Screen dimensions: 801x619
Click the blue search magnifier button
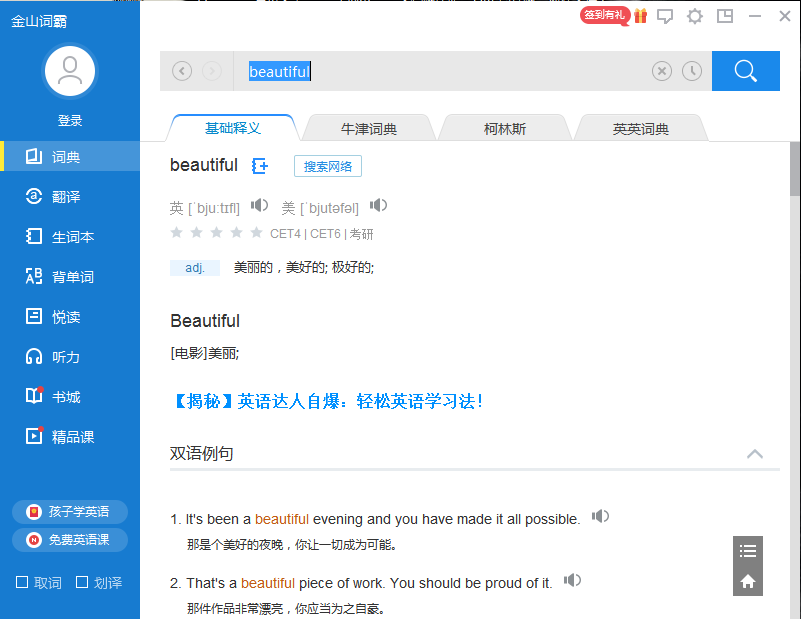pos(745,71)
